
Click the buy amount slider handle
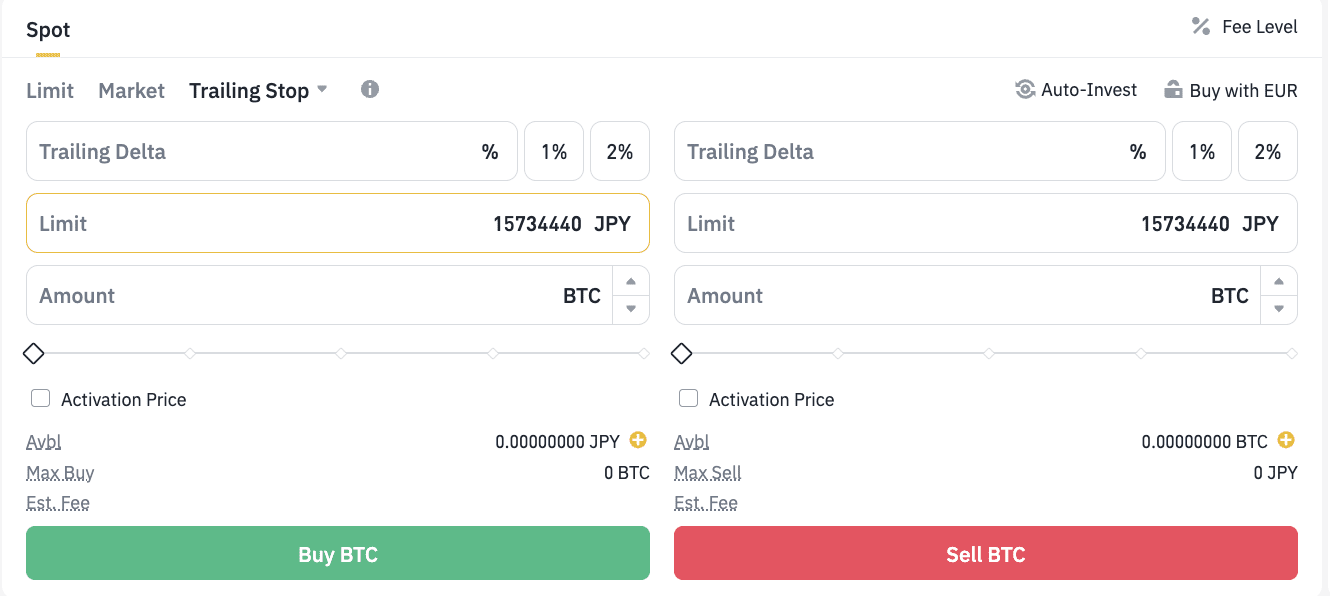point(34,353)
